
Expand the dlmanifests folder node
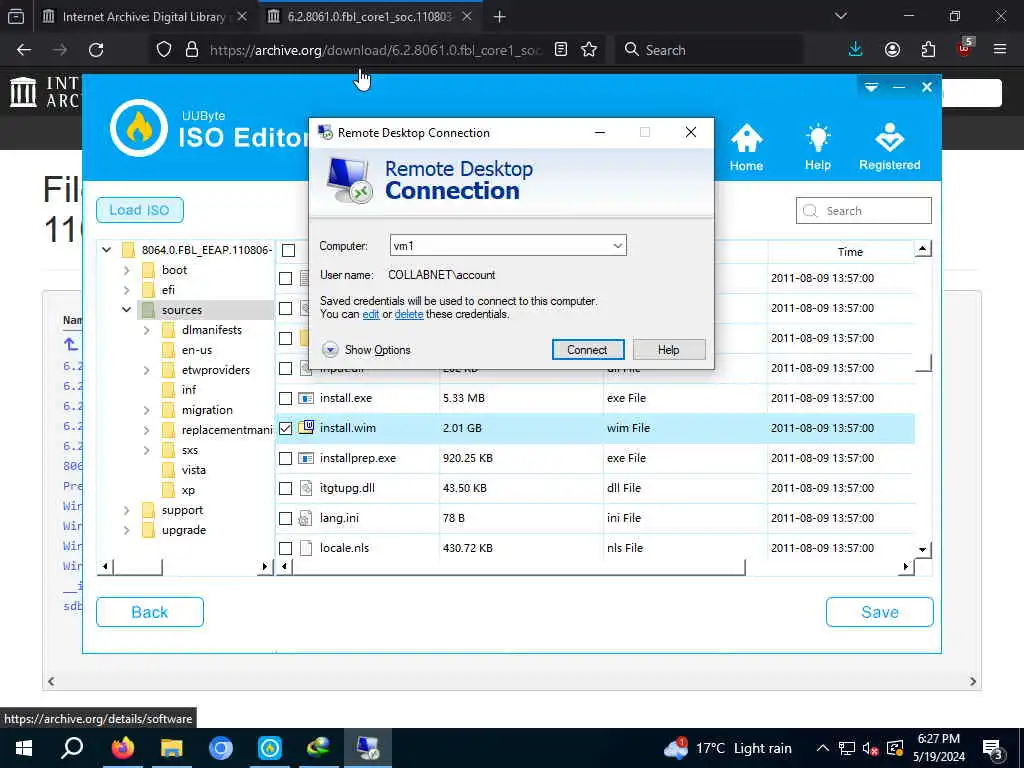147,330
